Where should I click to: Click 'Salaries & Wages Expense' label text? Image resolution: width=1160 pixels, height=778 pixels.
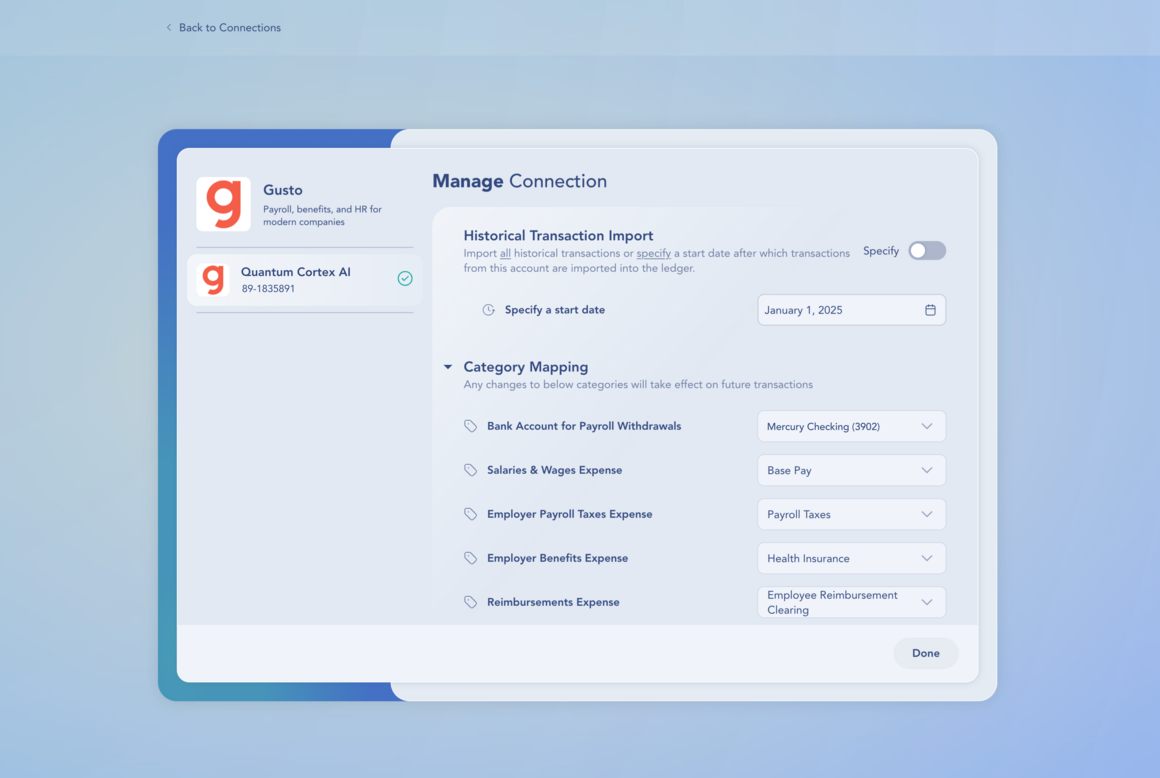pos(554,470)
